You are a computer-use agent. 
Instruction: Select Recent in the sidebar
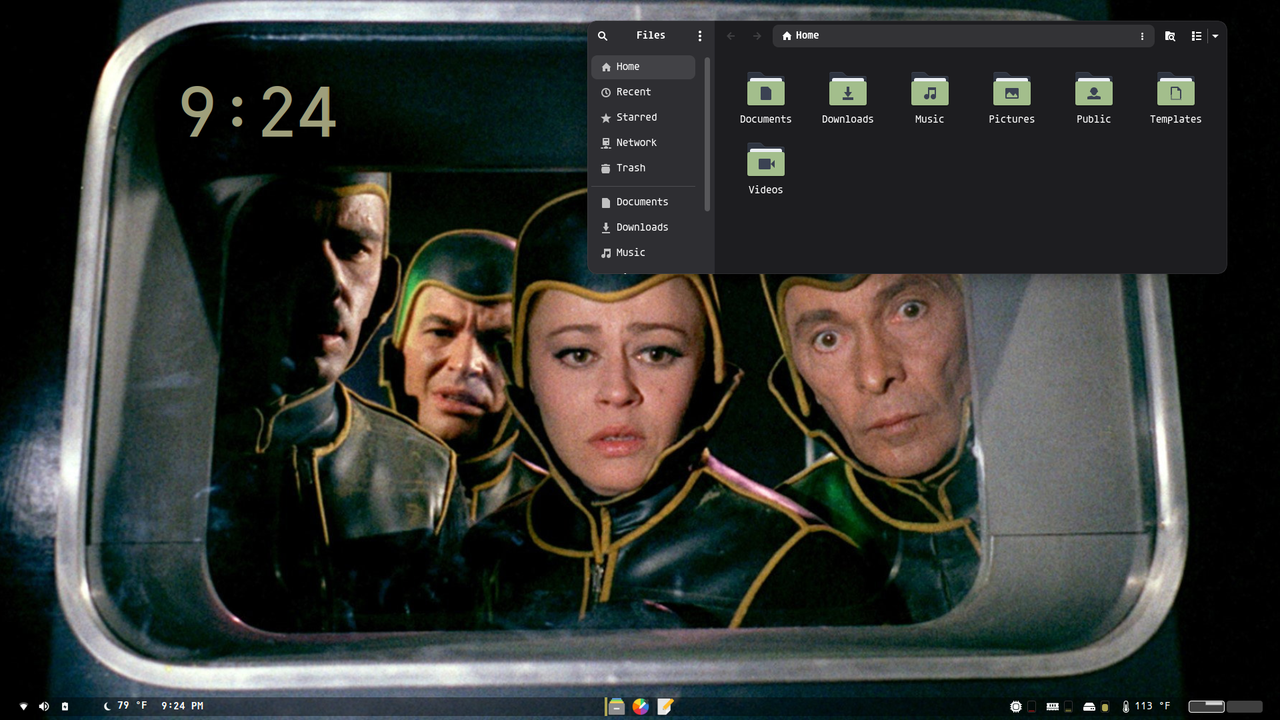pos(643,92)
